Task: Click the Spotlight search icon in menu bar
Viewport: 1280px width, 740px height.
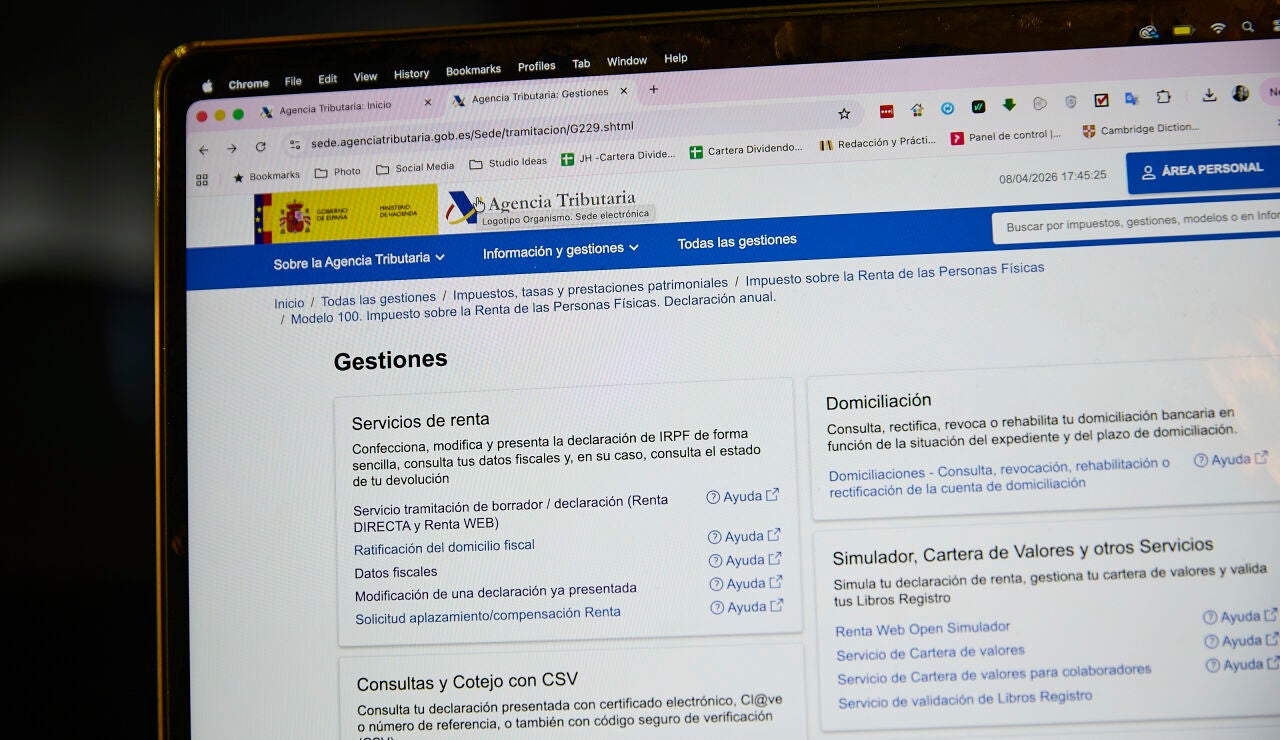Action: [x=1249, y=27]
